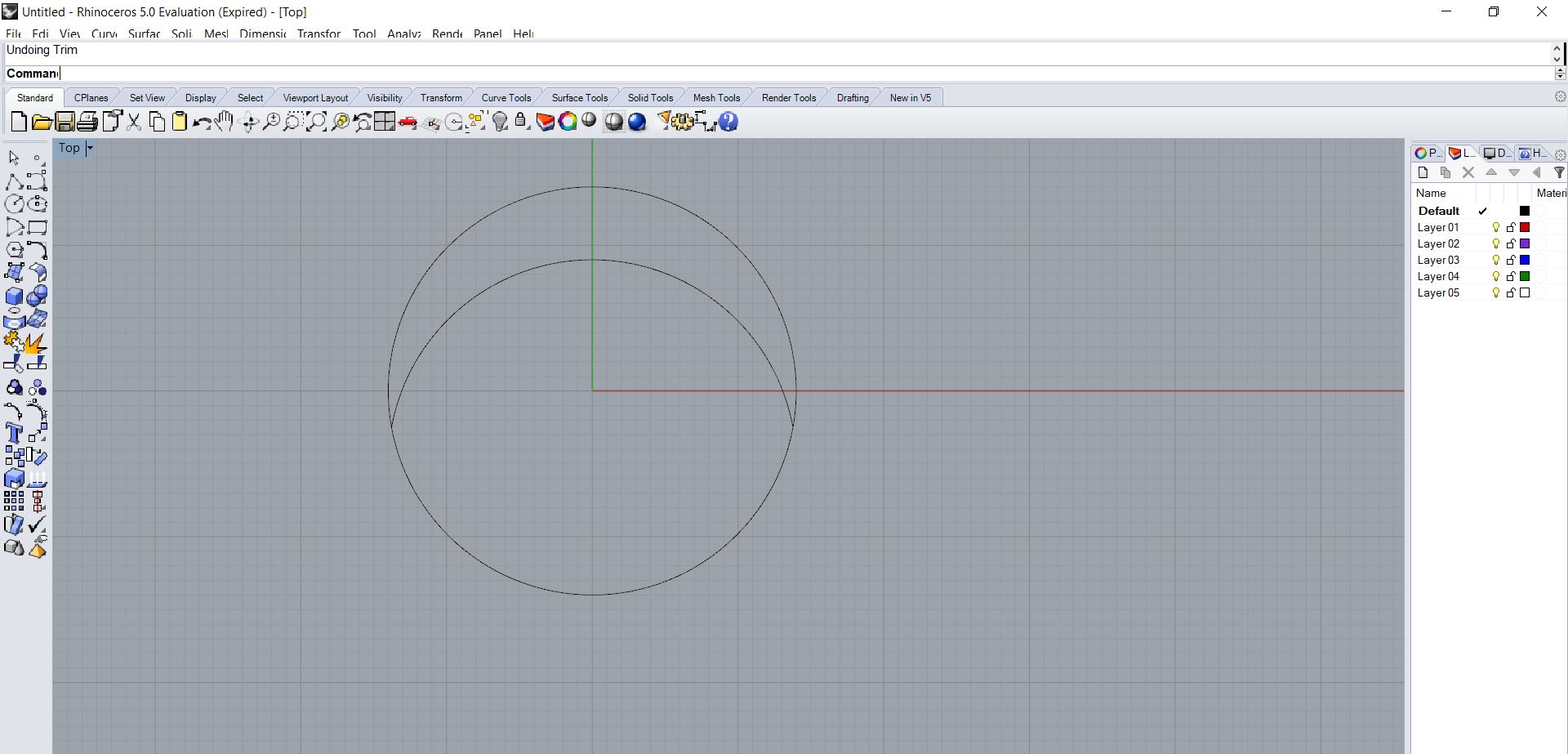Change the Default layer black color swatch
This screenshot has width=1568, height=754.
[1524, 211]
